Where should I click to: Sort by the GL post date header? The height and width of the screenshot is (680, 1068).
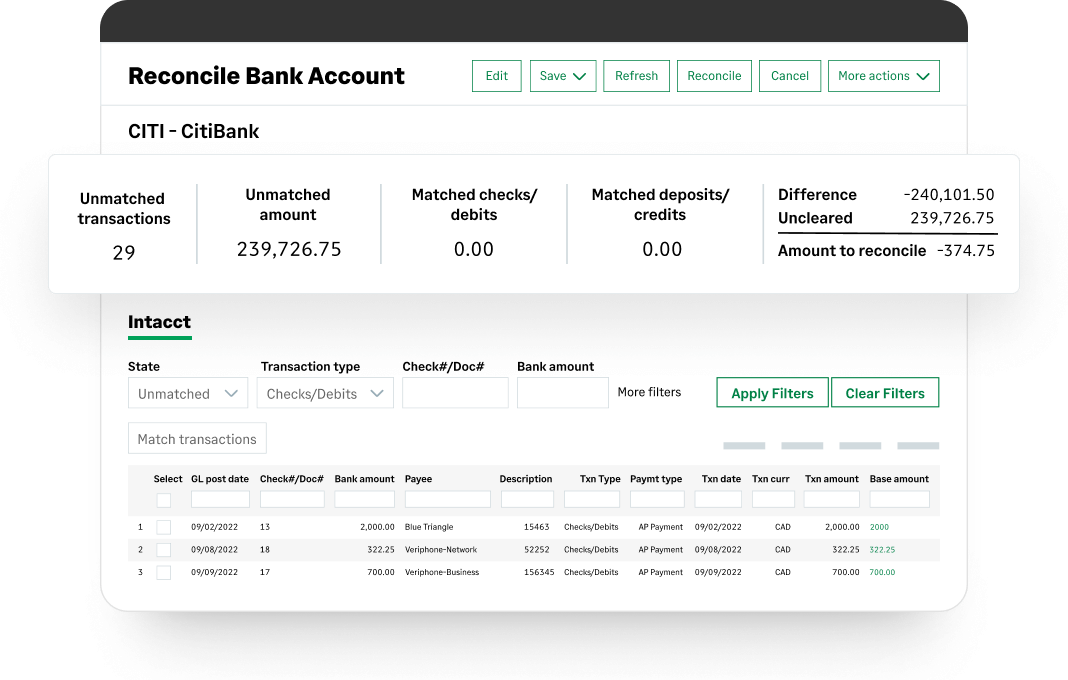coord(220,479)
